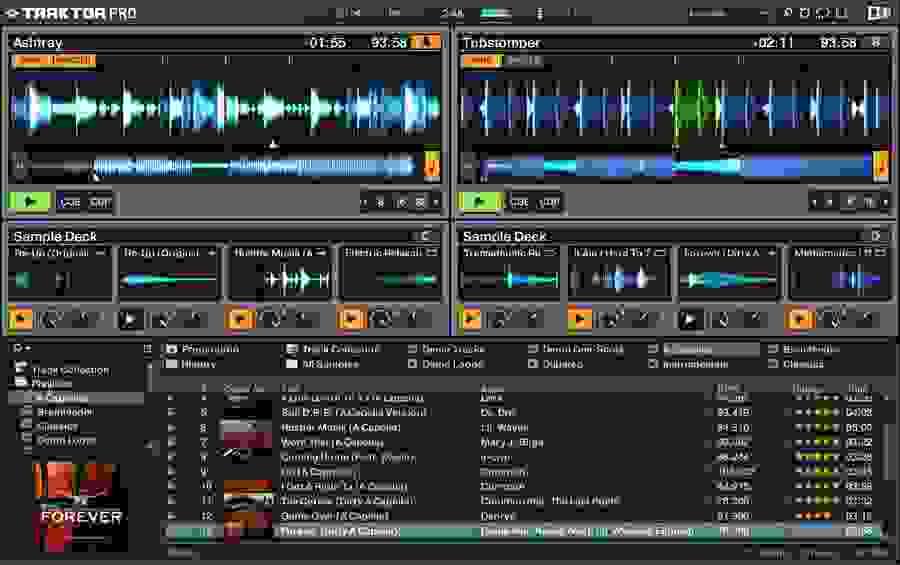Open the fourth Deck D sample slot menu
This screenshot has width=900, height=565.
coord(880,253)
